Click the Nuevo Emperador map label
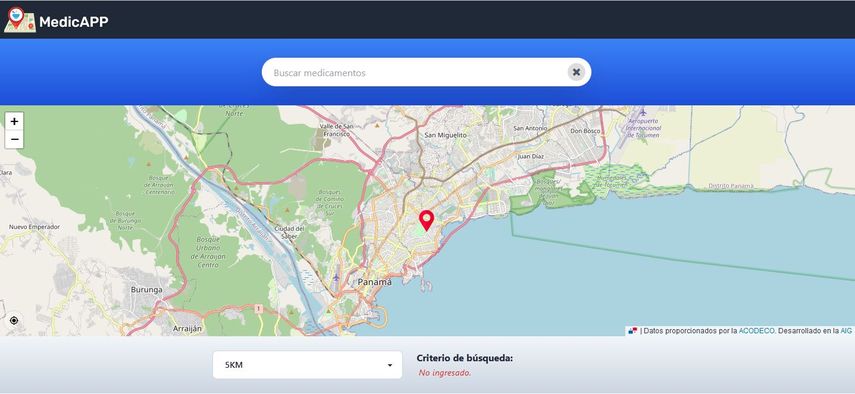This screenshot has width=855, height=394. click(x=34, y=227)
